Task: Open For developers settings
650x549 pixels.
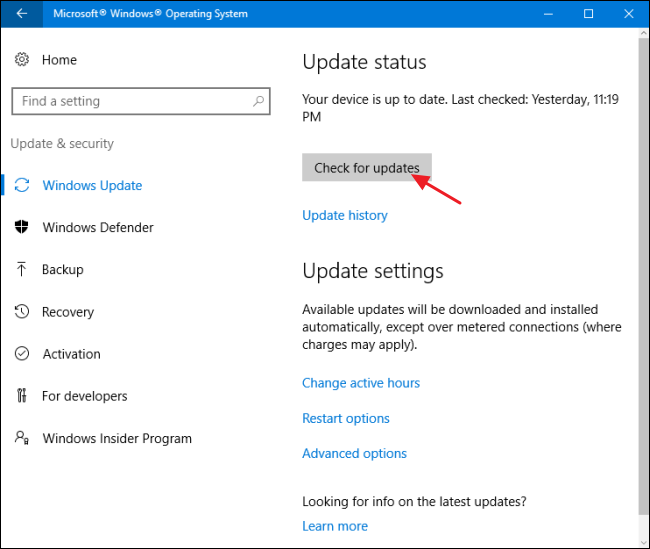Action: click(85, 396)
